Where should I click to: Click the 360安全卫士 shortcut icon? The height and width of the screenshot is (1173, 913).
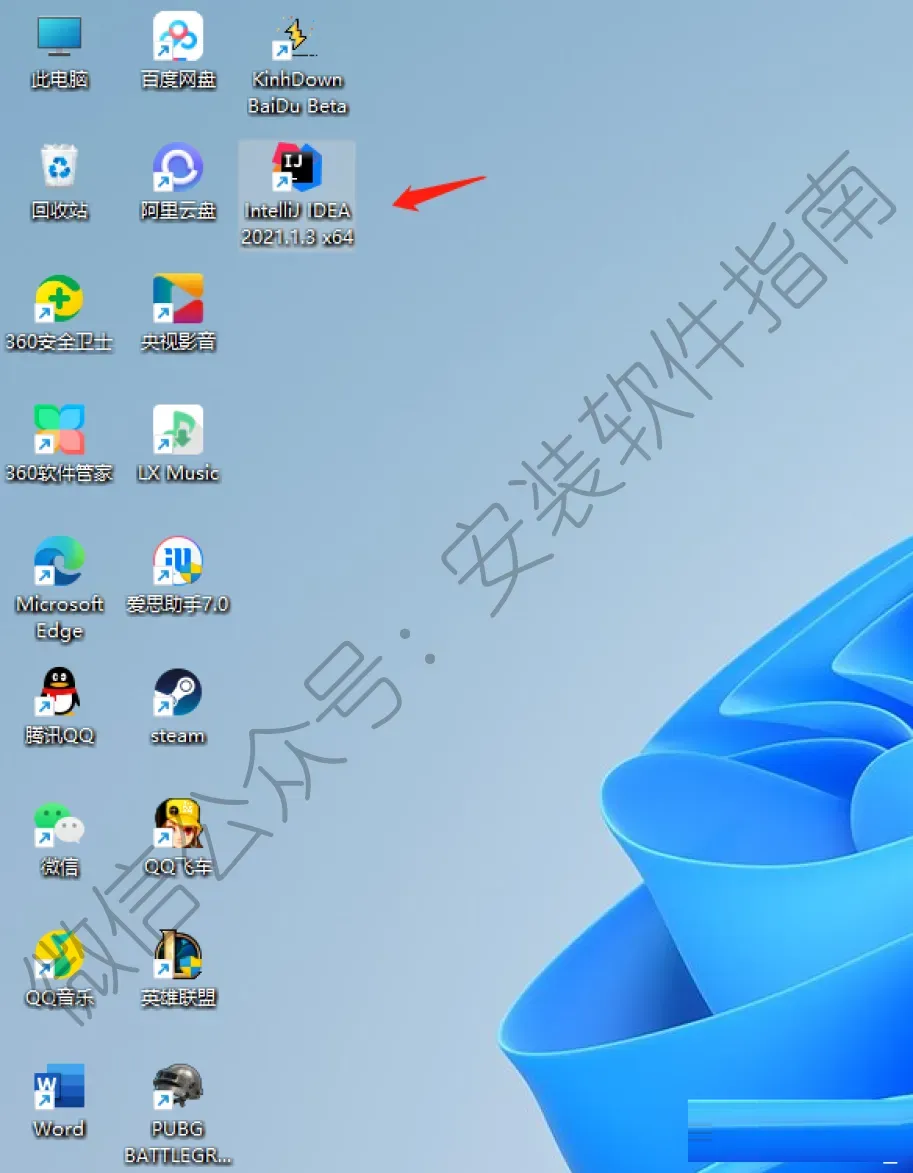coord(59,298)
